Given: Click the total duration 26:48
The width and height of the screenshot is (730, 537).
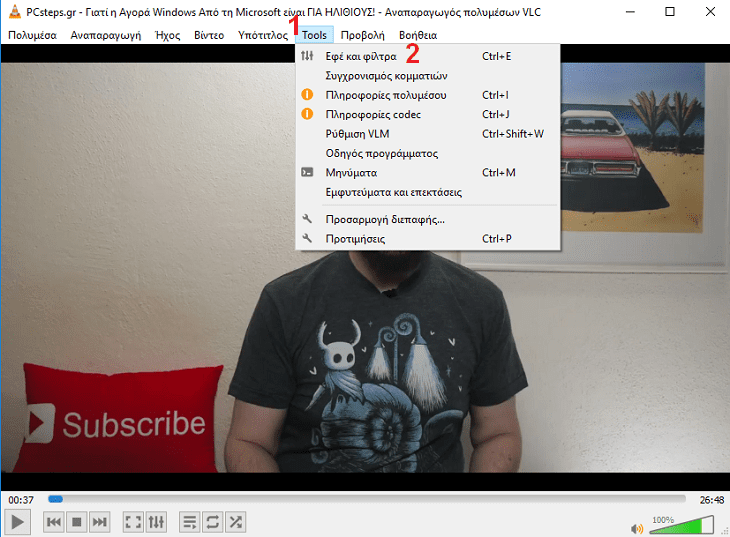Looking at the screenshot, I should [x=712, y=500].
